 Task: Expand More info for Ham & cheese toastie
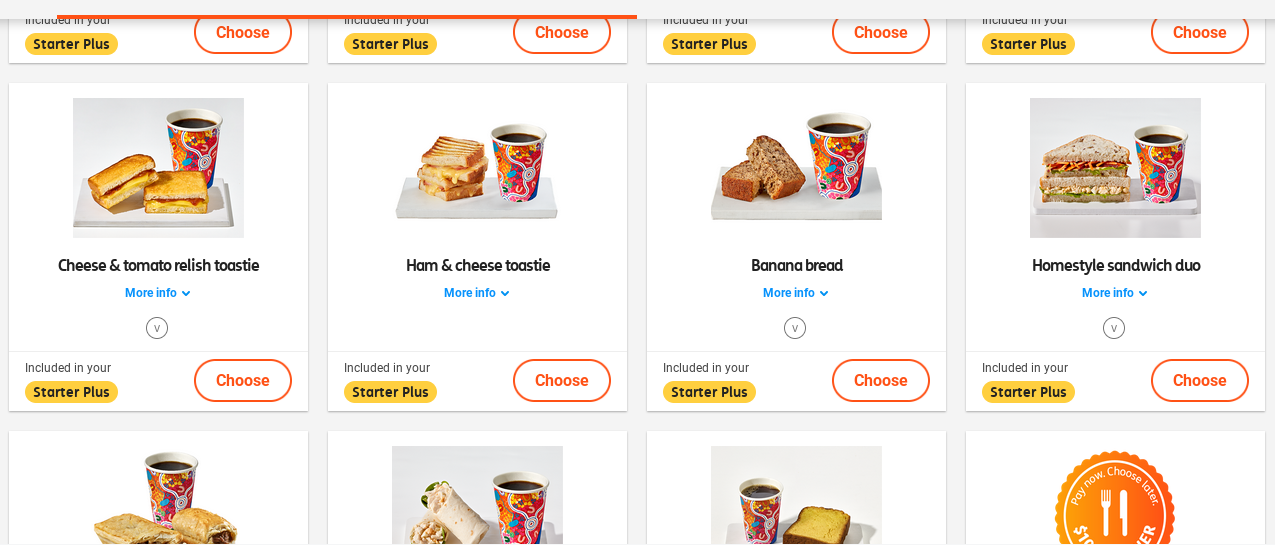pos(477,293)
